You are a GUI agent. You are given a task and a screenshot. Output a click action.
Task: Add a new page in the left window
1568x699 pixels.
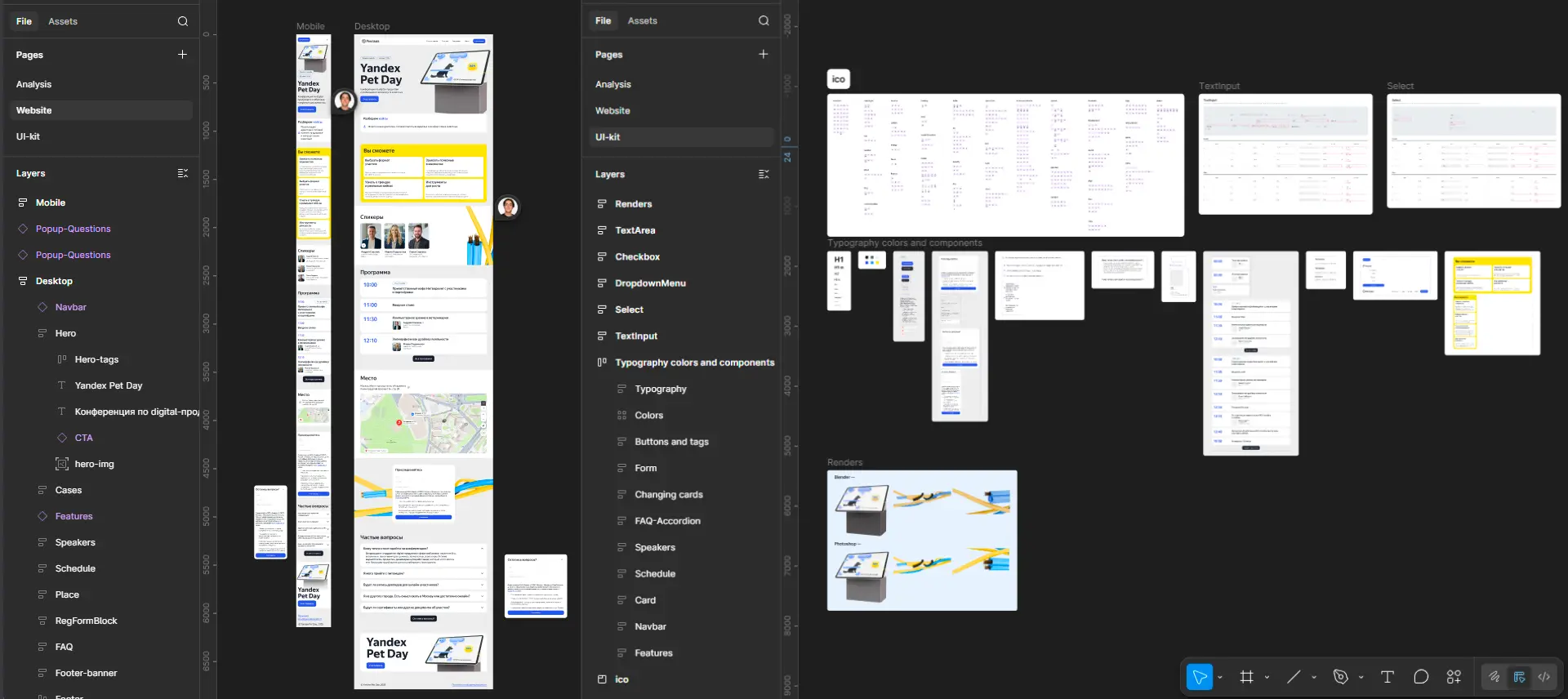tap(182, 55)
